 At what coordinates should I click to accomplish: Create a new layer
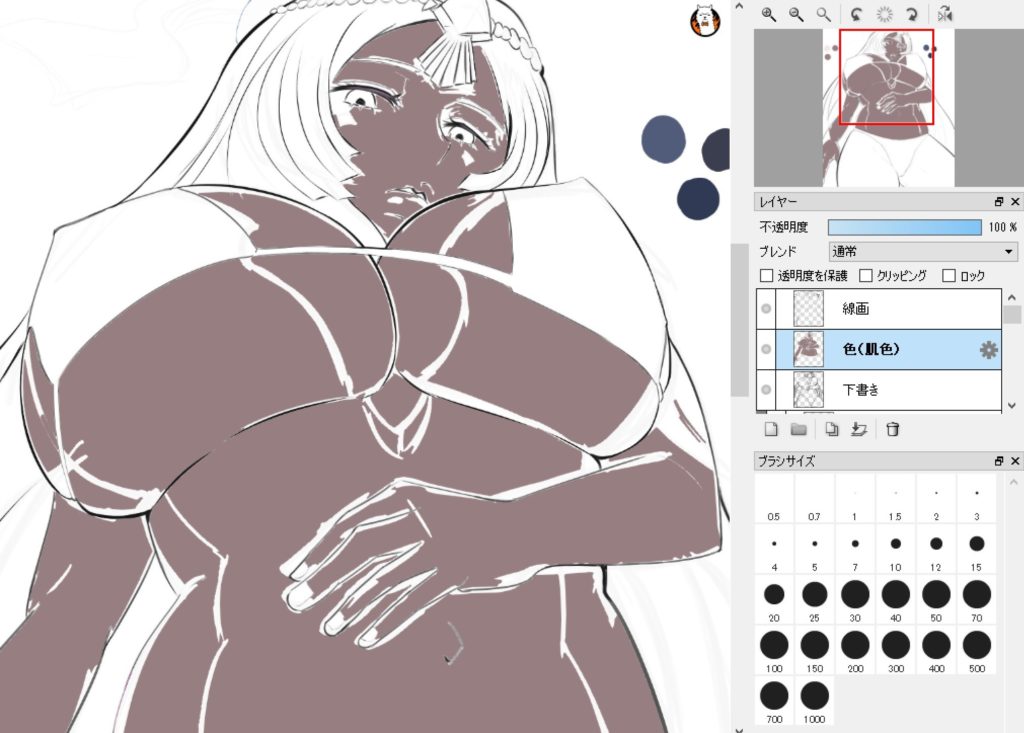point(771,429)
